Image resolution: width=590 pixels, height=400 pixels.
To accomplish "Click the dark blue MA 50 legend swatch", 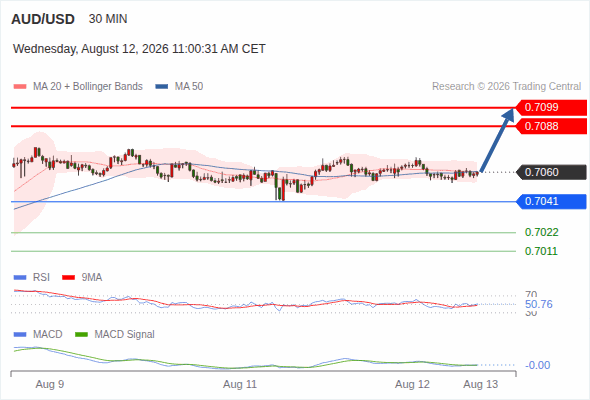I will tap(162, 87).
